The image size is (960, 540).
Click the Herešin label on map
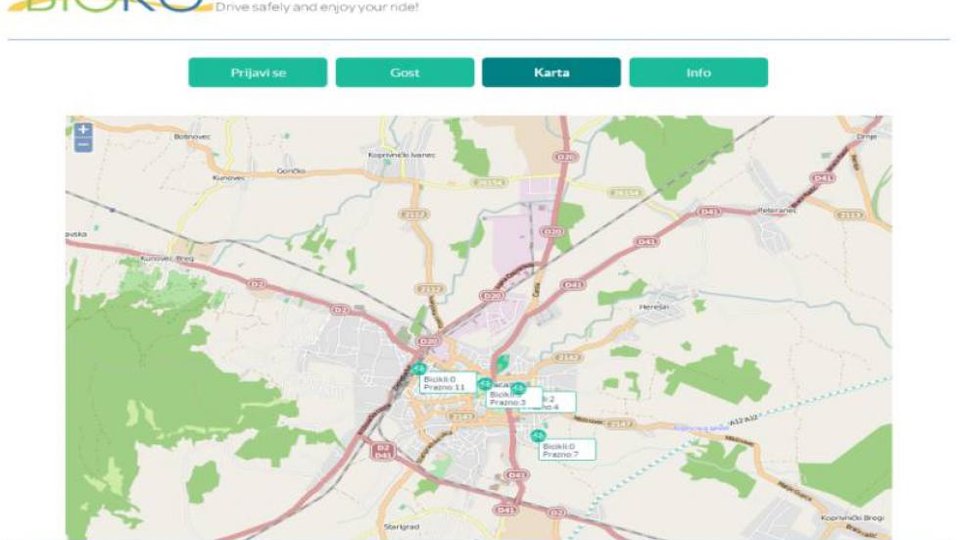pos(654,307)
